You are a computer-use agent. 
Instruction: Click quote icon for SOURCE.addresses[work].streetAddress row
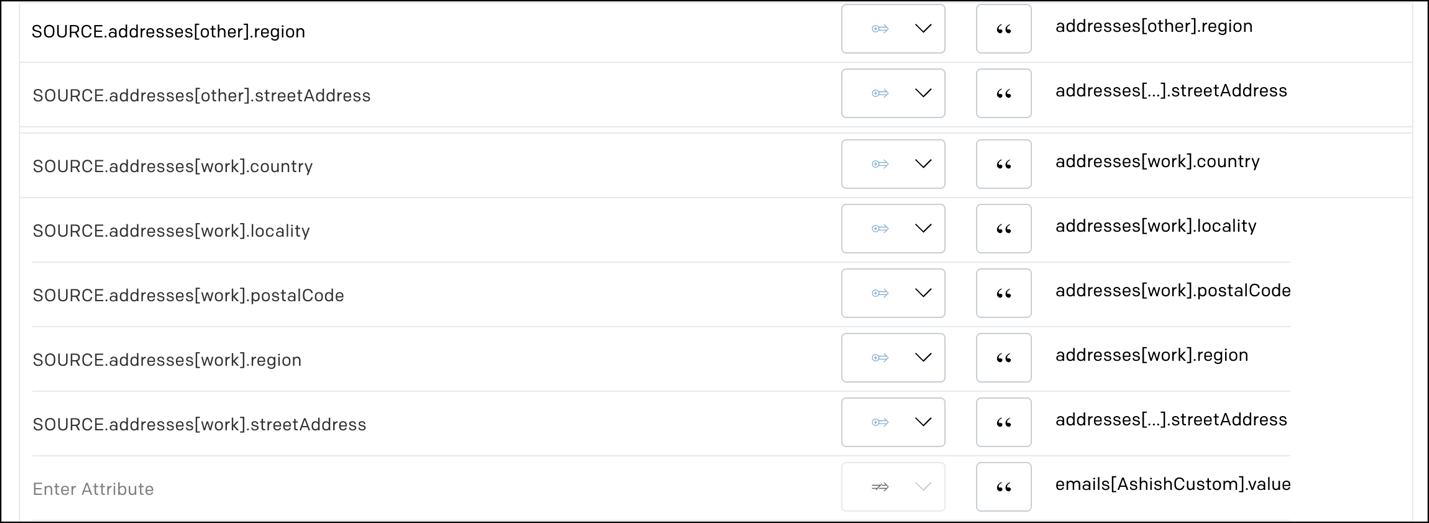click(x=1003, y=422)
